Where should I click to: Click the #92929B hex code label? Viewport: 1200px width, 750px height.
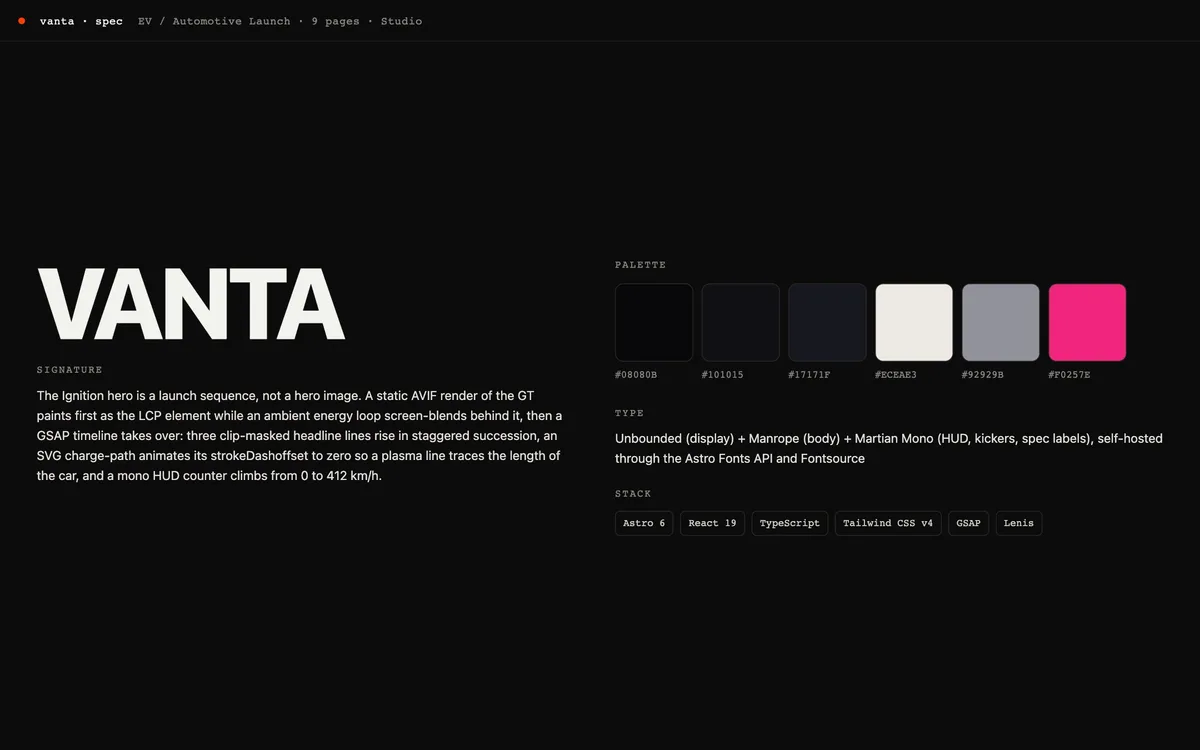(983, 375)
